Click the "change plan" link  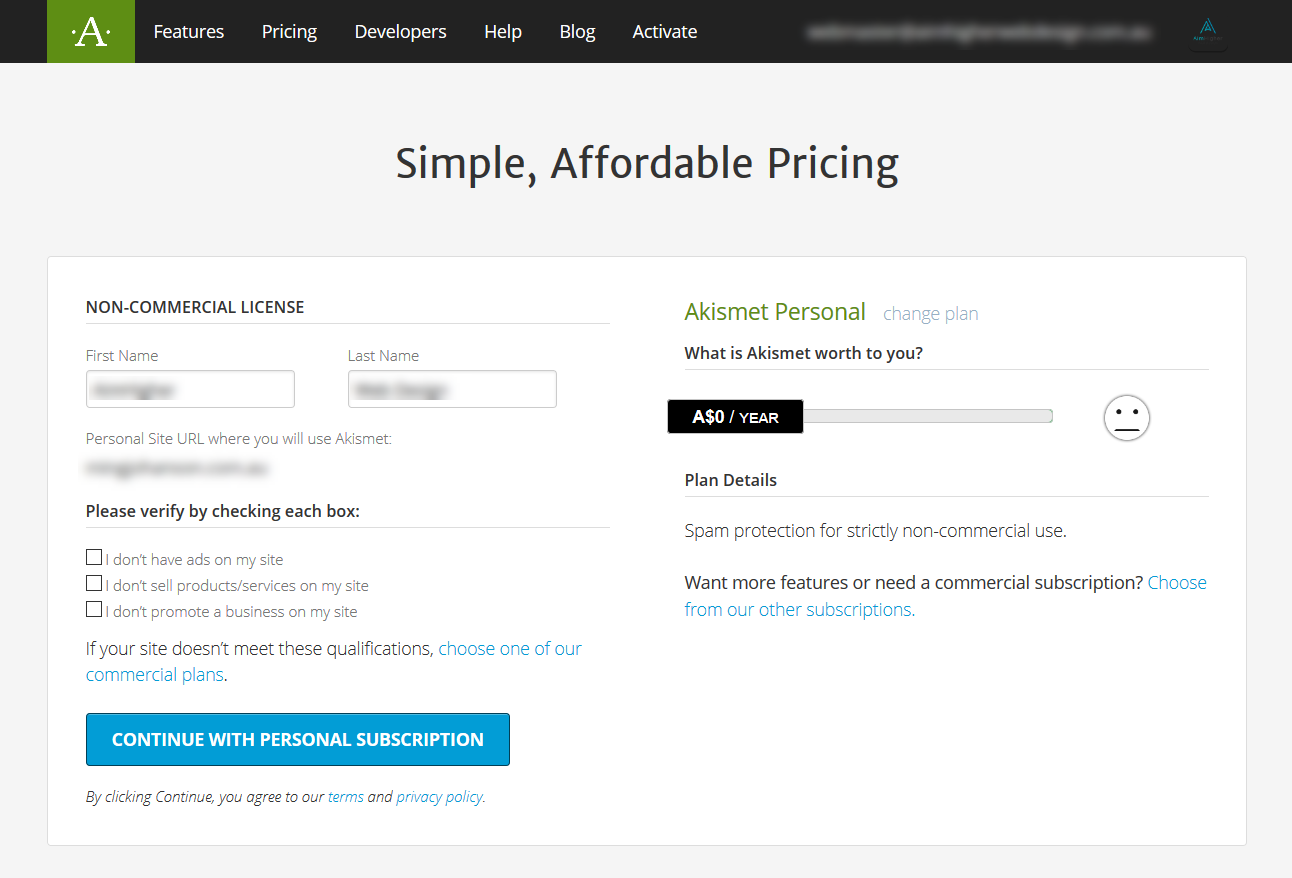click(930, 314)
